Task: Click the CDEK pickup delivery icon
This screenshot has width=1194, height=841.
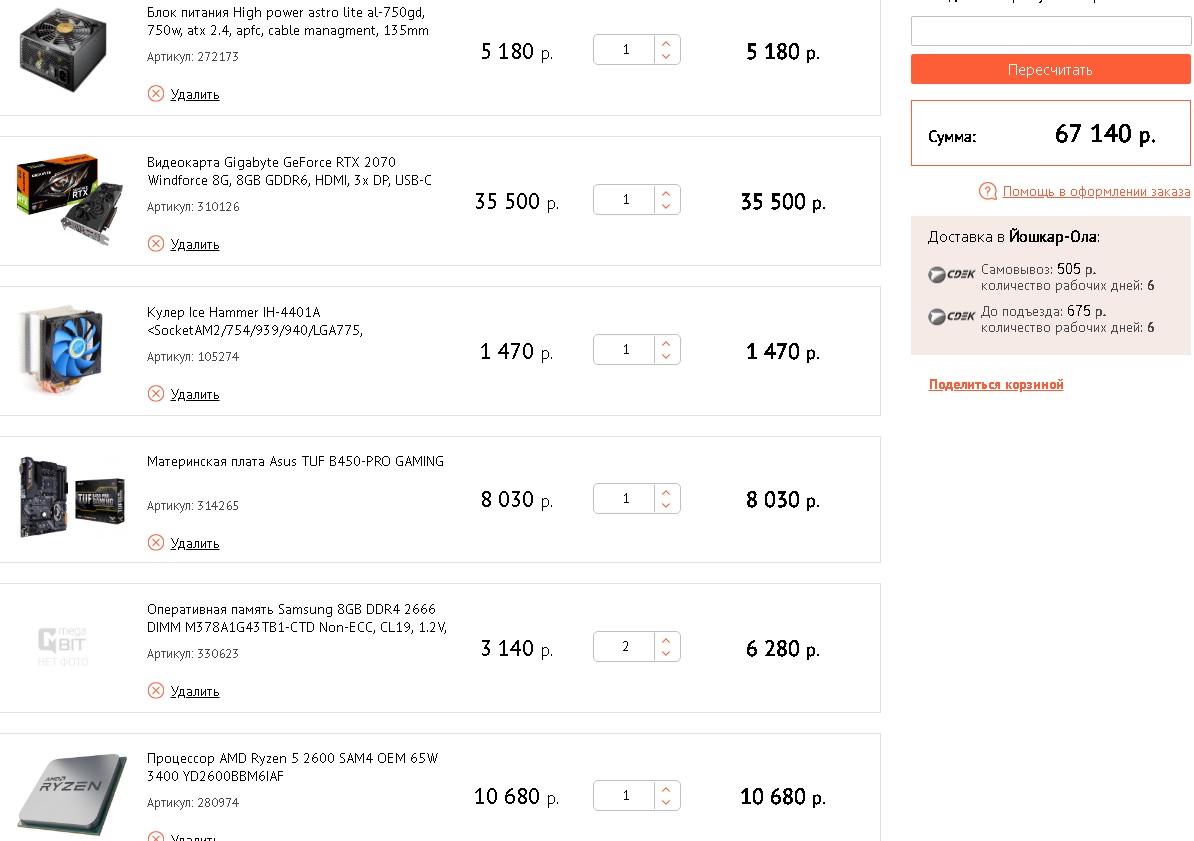Action: pos(951,275)
